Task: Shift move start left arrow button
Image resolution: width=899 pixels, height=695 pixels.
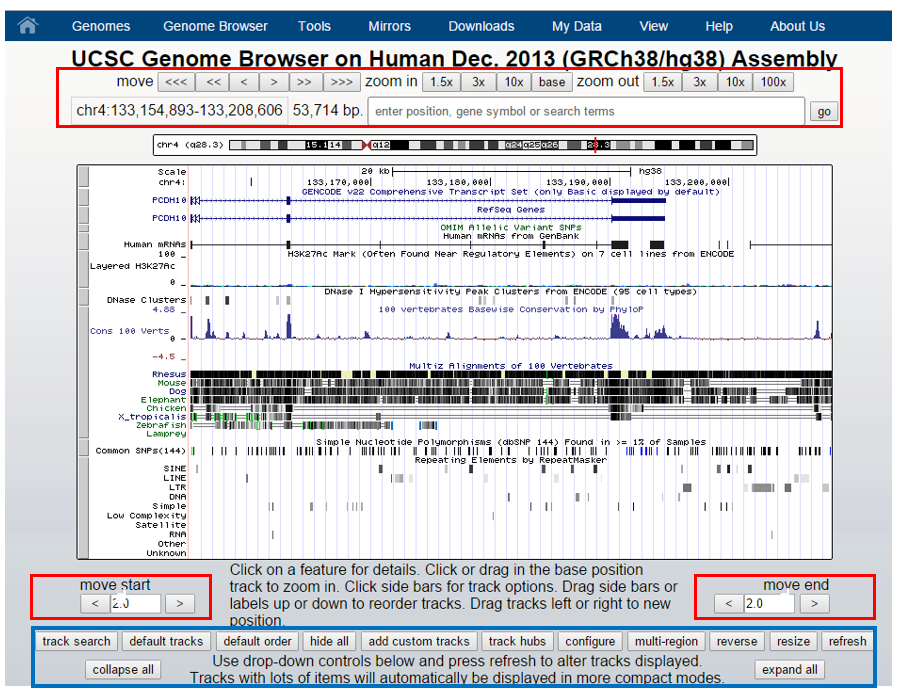Action: point(95,603)
